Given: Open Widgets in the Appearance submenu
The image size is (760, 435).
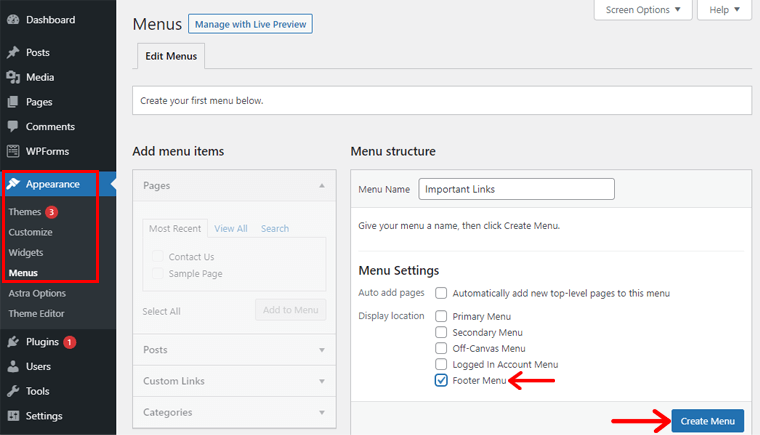Looking at the screenshot, I should tap(26, 252).
